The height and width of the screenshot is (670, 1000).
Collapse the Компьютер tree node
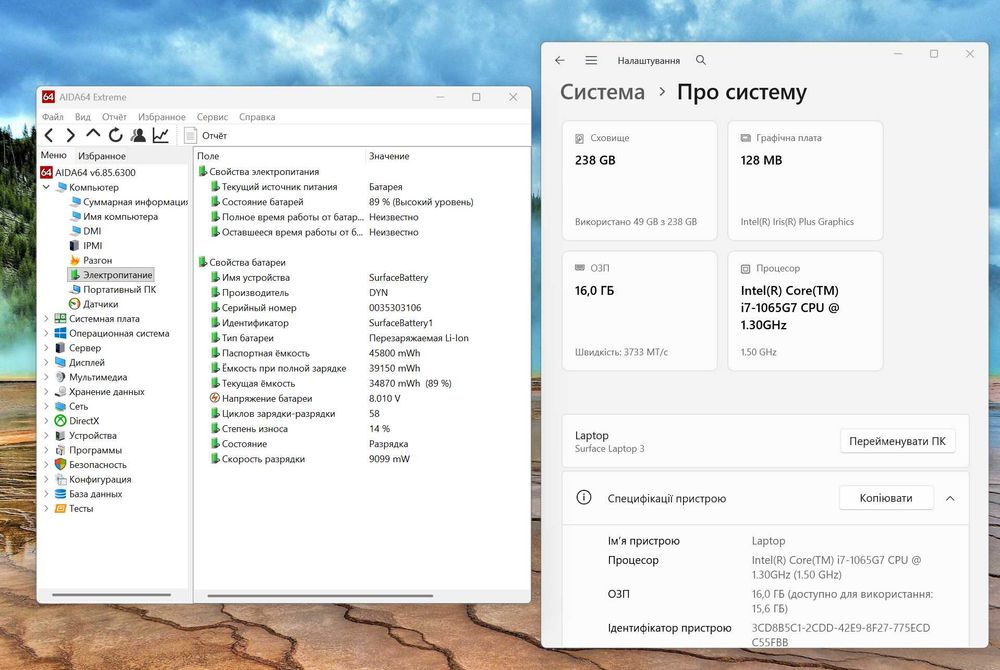(46, 187)
